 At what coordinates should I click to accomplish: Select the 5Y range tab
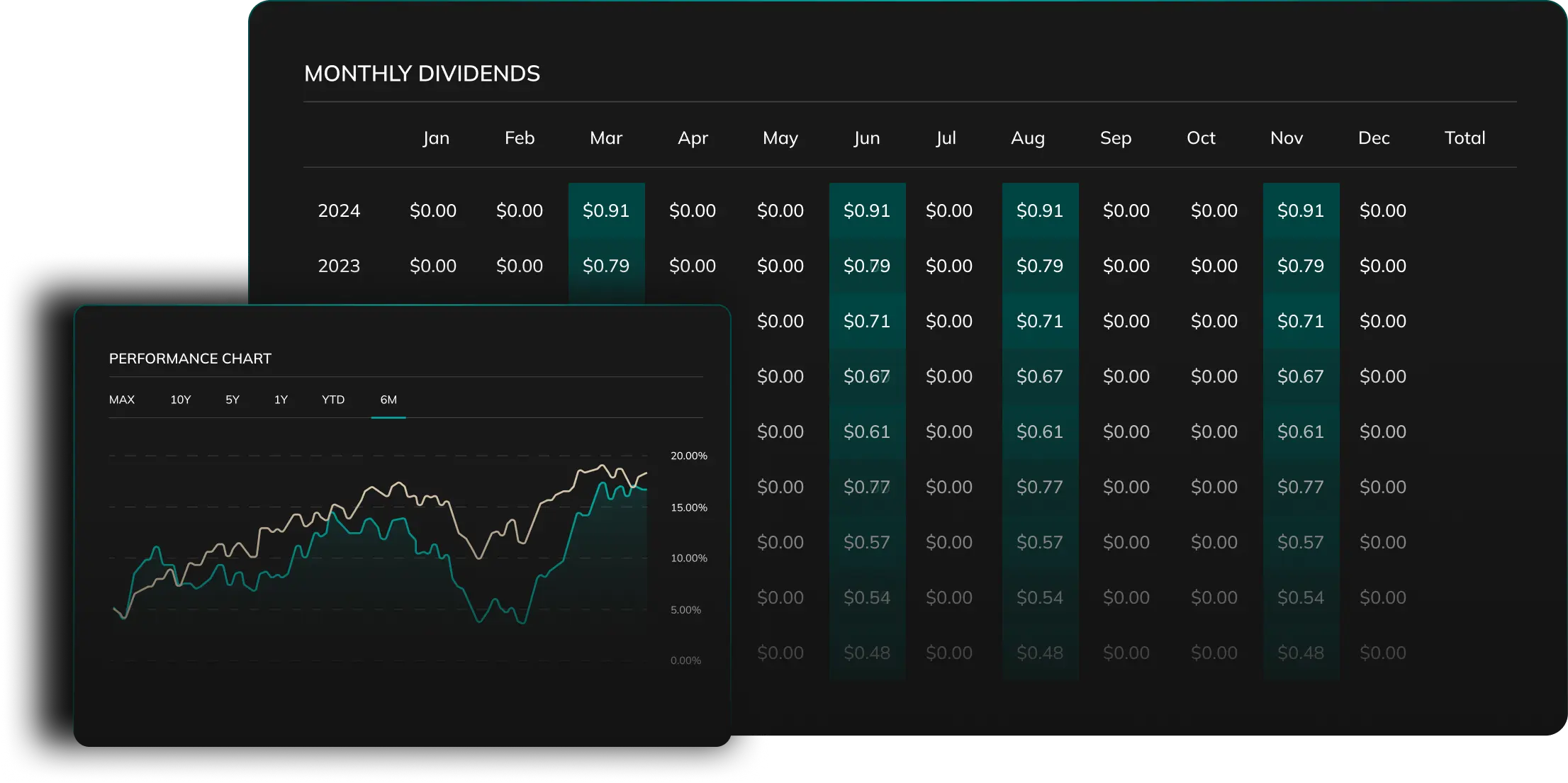[x=233, y=400]
